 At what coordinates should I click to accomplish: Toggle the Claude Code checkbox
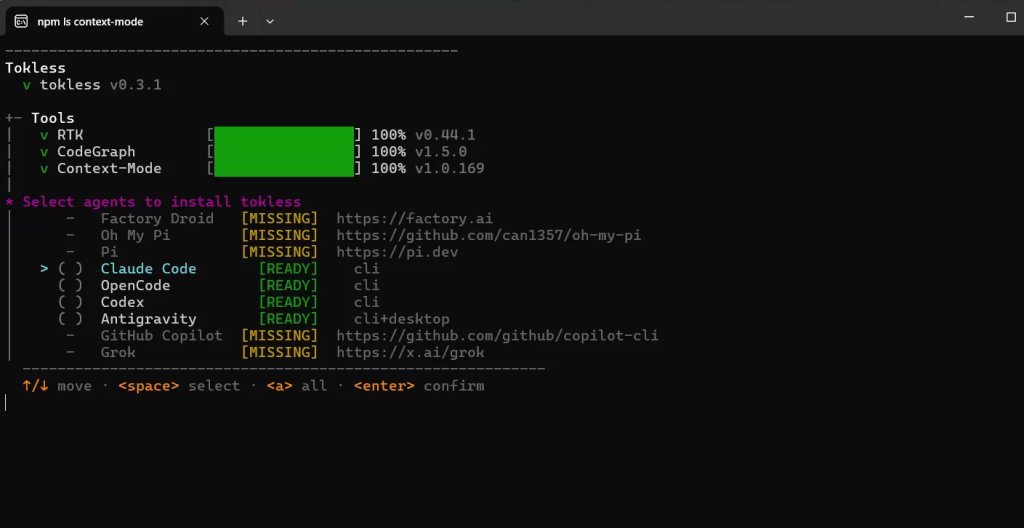click(x=71, y=269)
